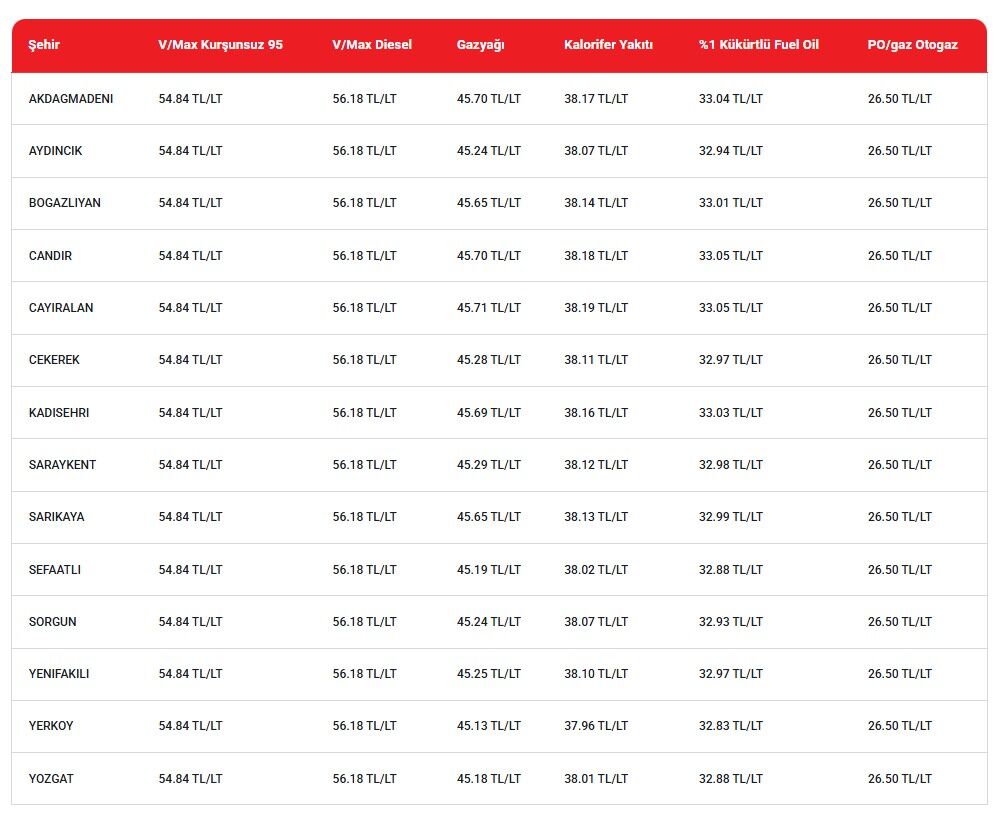Click AKDAGMADENI Otogaz price 26.50 TL/LT
The image size is (1002, 822).
click(900, 98)
